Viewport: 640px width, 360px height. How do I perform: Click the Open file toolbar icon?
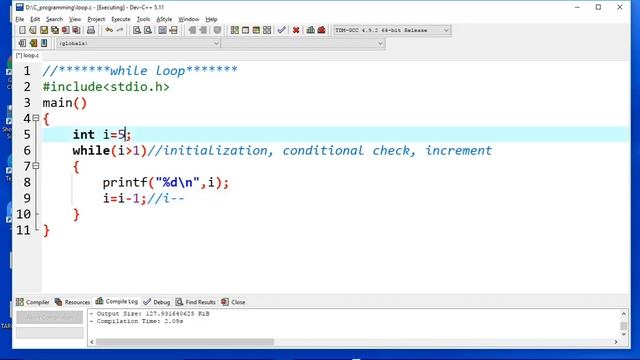tap(33, 30)
